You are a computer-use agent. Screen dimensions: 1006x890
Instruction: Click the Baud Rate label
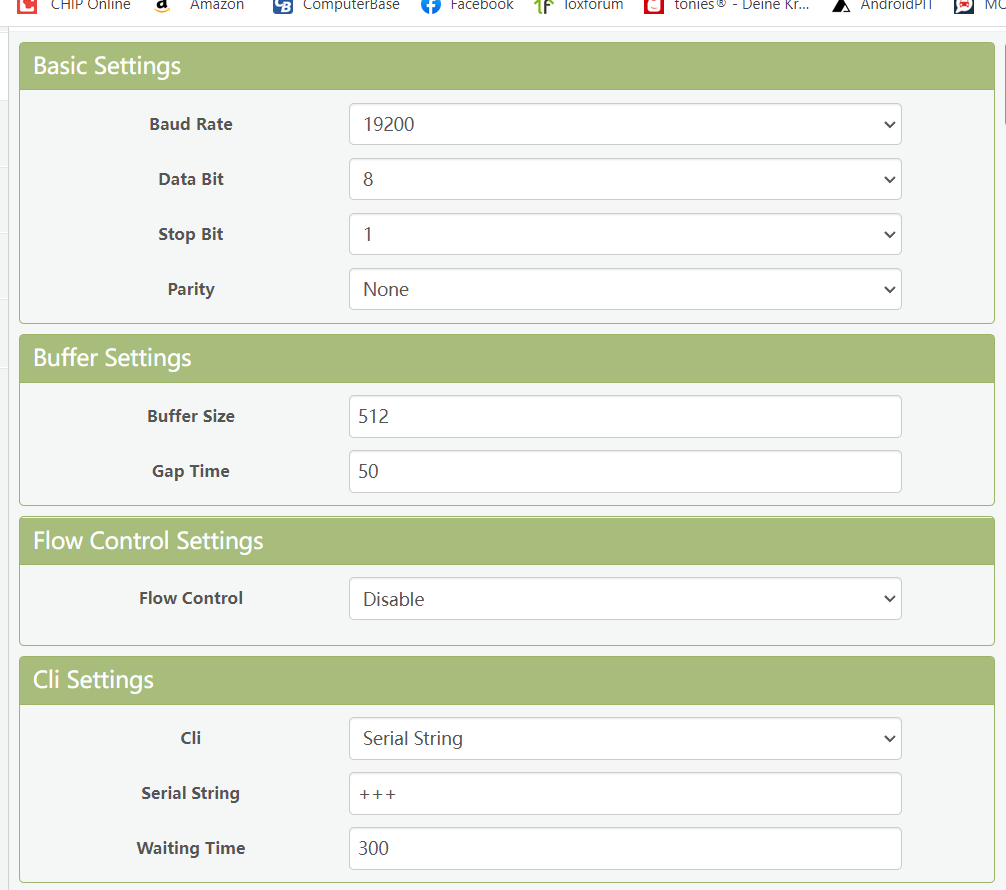191,124
